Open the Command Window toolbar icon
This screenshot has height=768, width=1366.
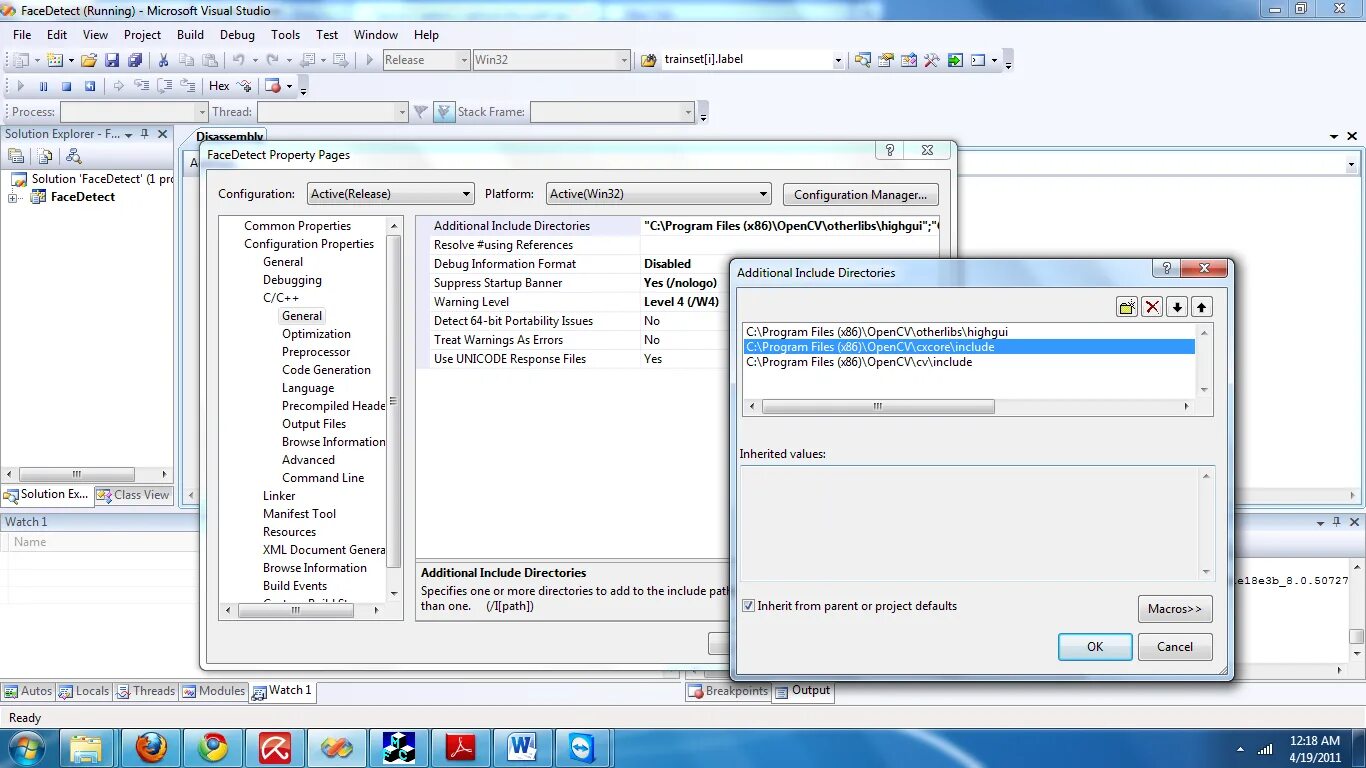978,60
